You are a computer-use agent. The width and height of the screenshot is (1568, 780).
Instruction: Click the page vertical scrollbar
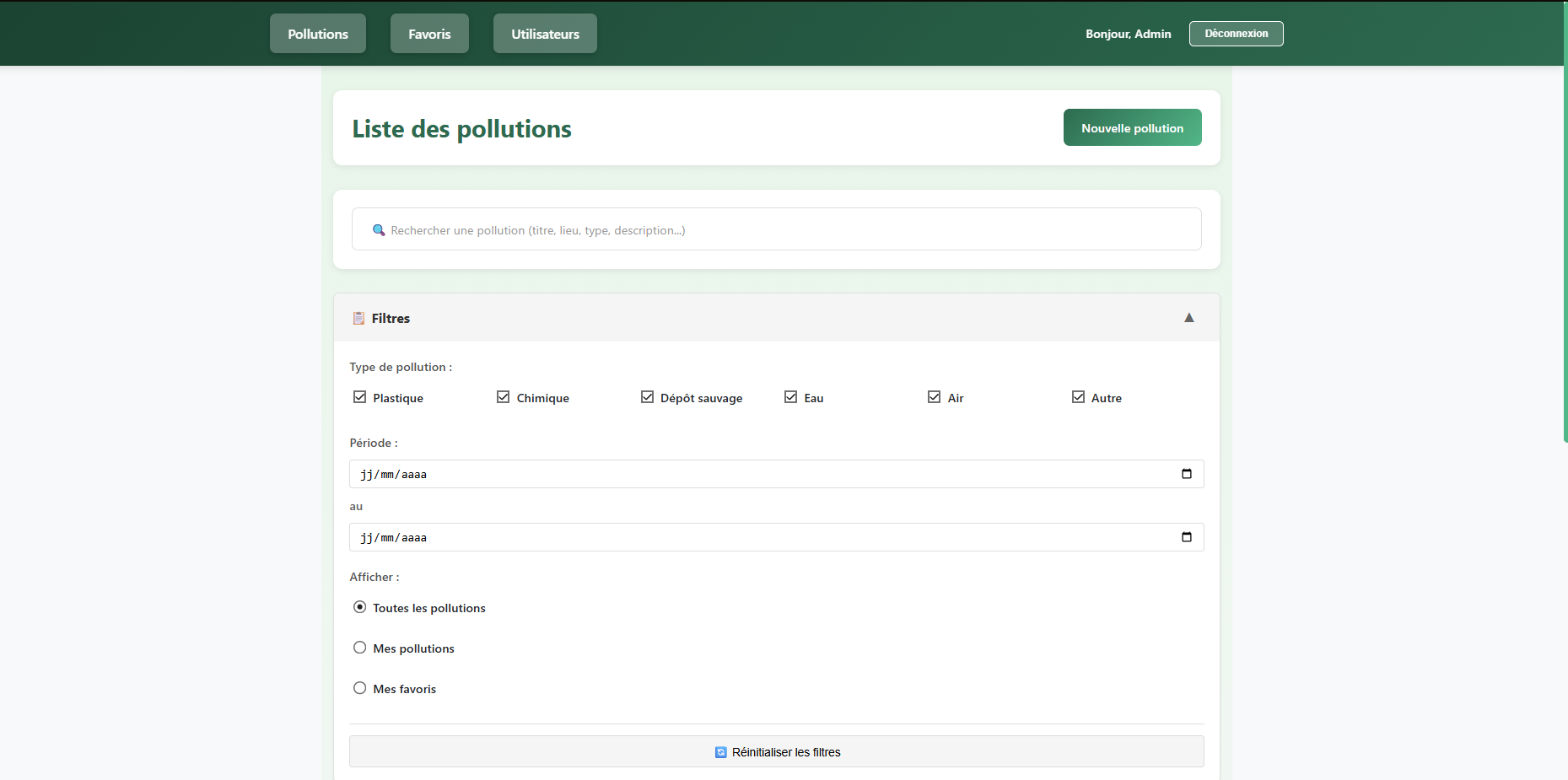click(1565, 222)
